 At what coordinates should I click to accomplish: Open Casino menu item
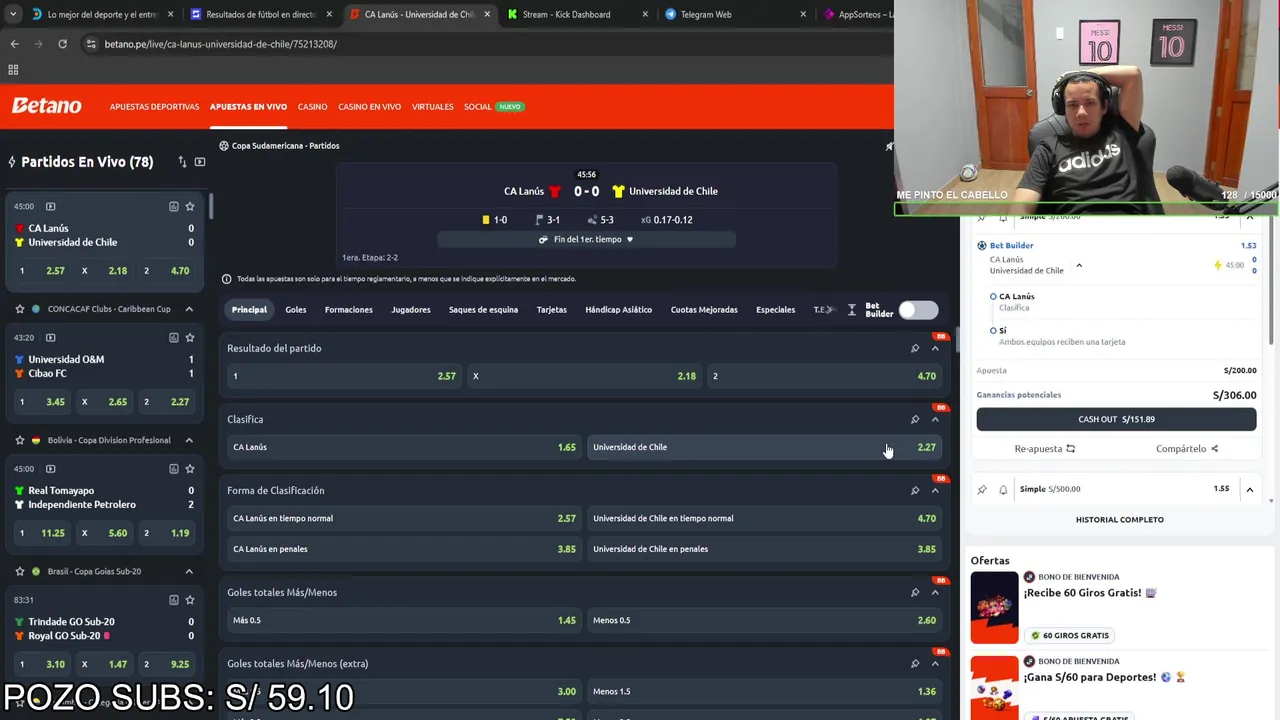coord(312,107)
